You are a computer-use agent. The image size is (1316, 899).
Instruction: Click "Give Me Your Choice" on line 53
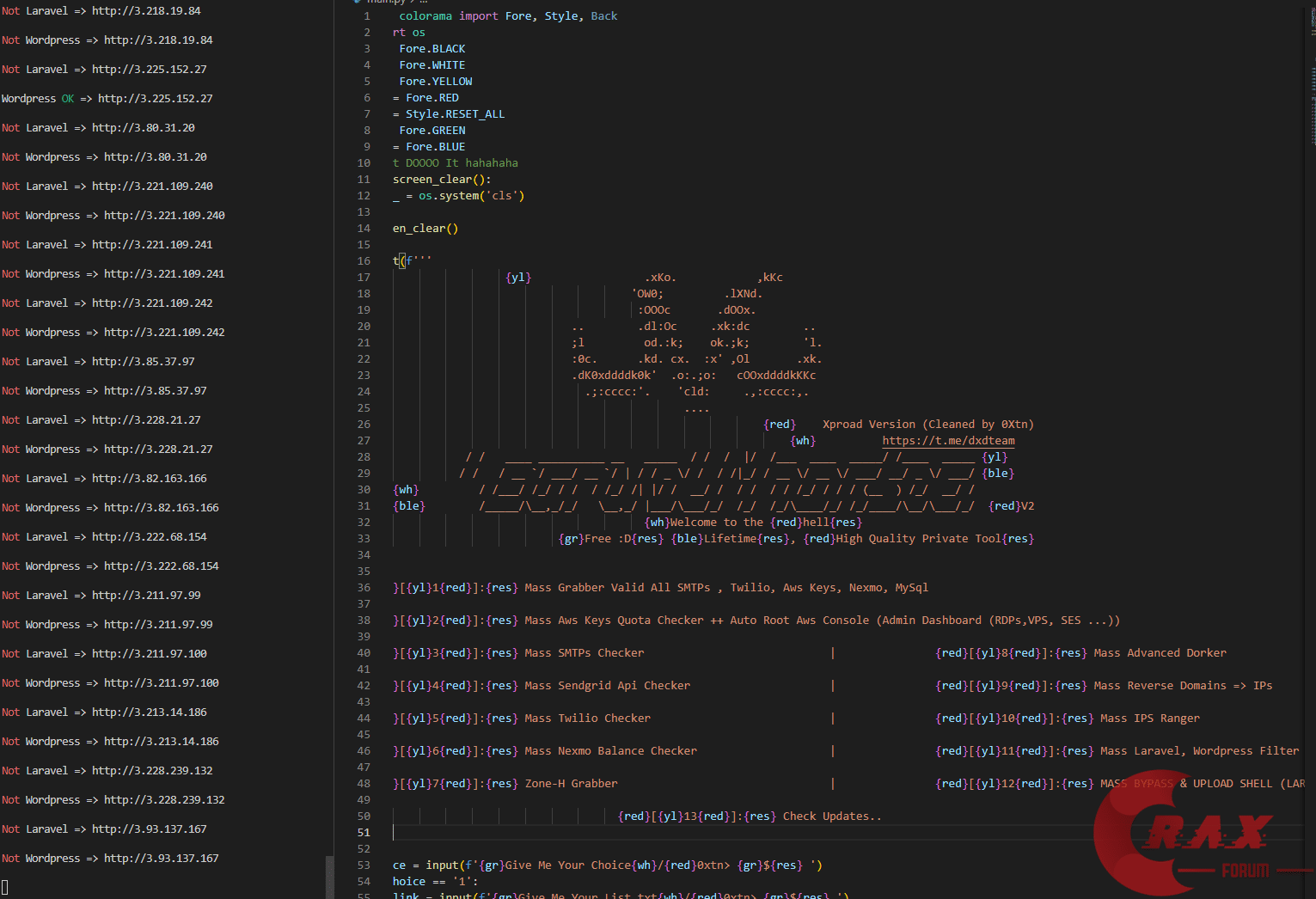[568, 865]
